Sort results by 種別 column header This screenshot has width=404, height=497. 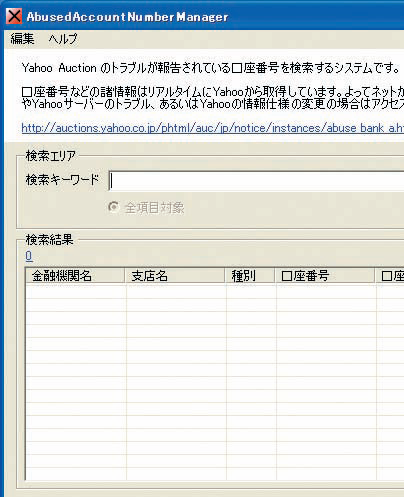pyautogui.click(x=250, y=276)
